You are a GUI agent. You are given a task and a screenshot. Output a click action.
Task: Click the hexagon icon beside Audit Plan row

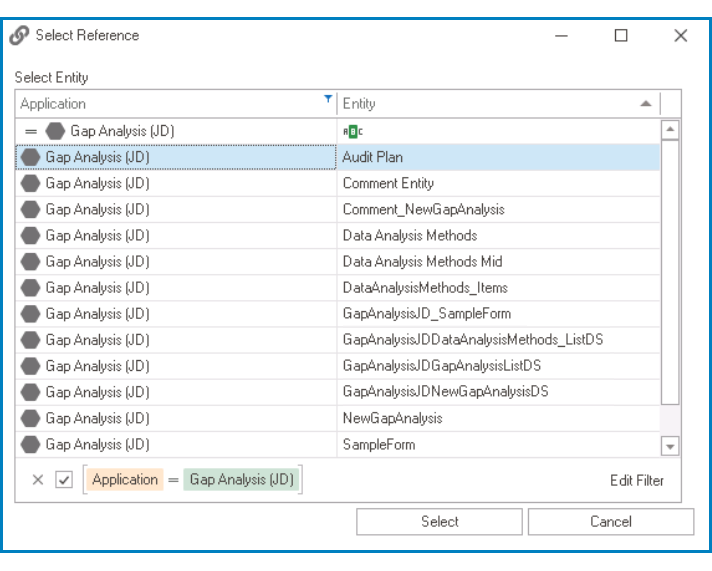[x=31, y=157]
